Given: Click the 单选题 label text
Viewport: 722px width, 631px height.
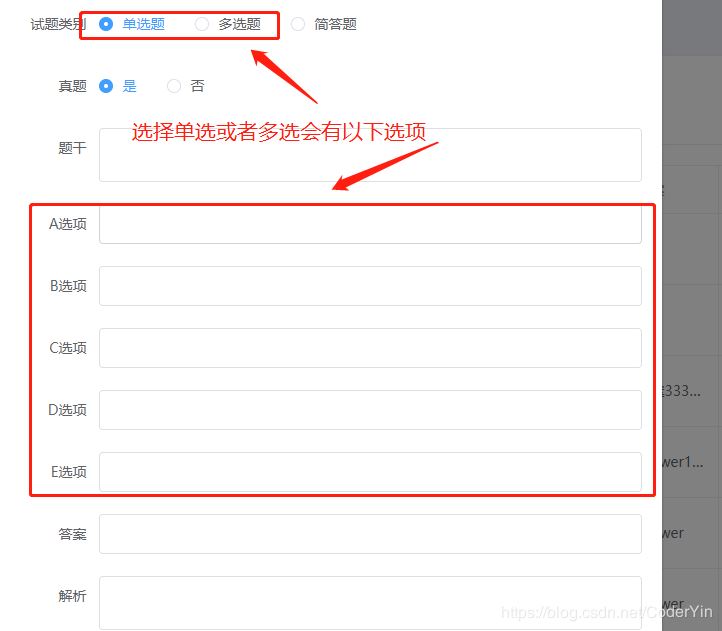Looking at the screenshot, I should [x=144, y=24].
